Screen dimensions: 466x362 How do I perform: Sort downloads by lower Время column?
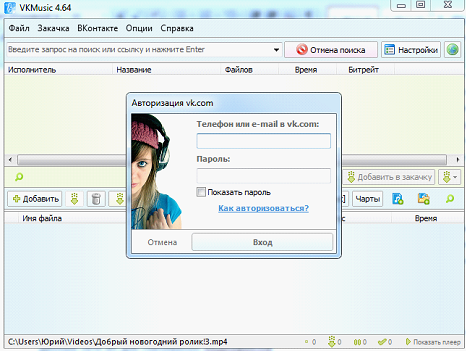point(426,218)
